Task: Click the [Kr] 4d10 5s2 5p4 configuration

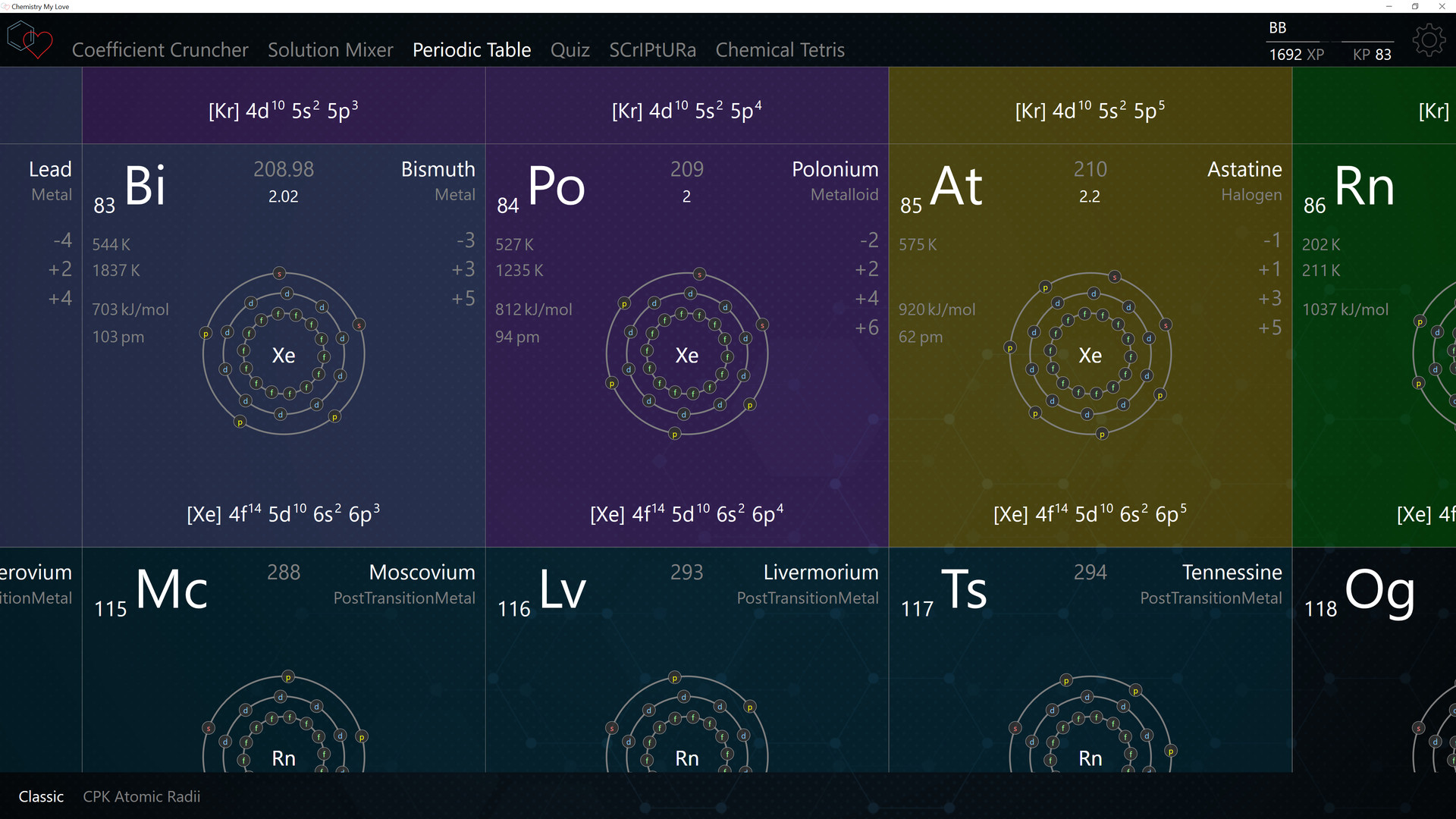Action: point(687,110)
